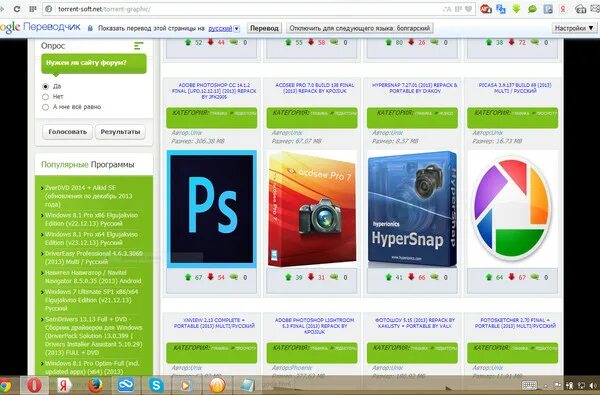
Task: Open the on-screen keyboard tray icon
Action: [530, 385]
